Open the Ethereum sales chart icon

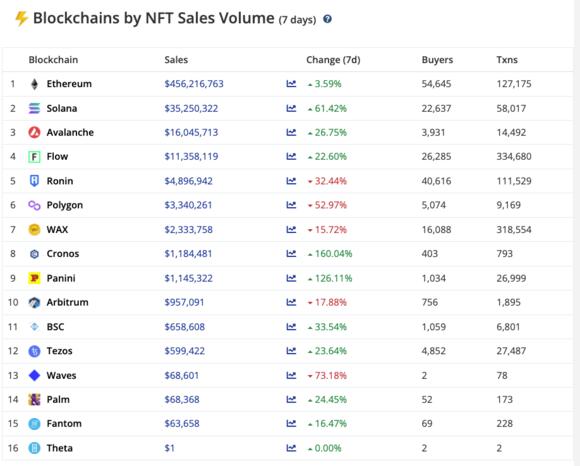(291, 84)
